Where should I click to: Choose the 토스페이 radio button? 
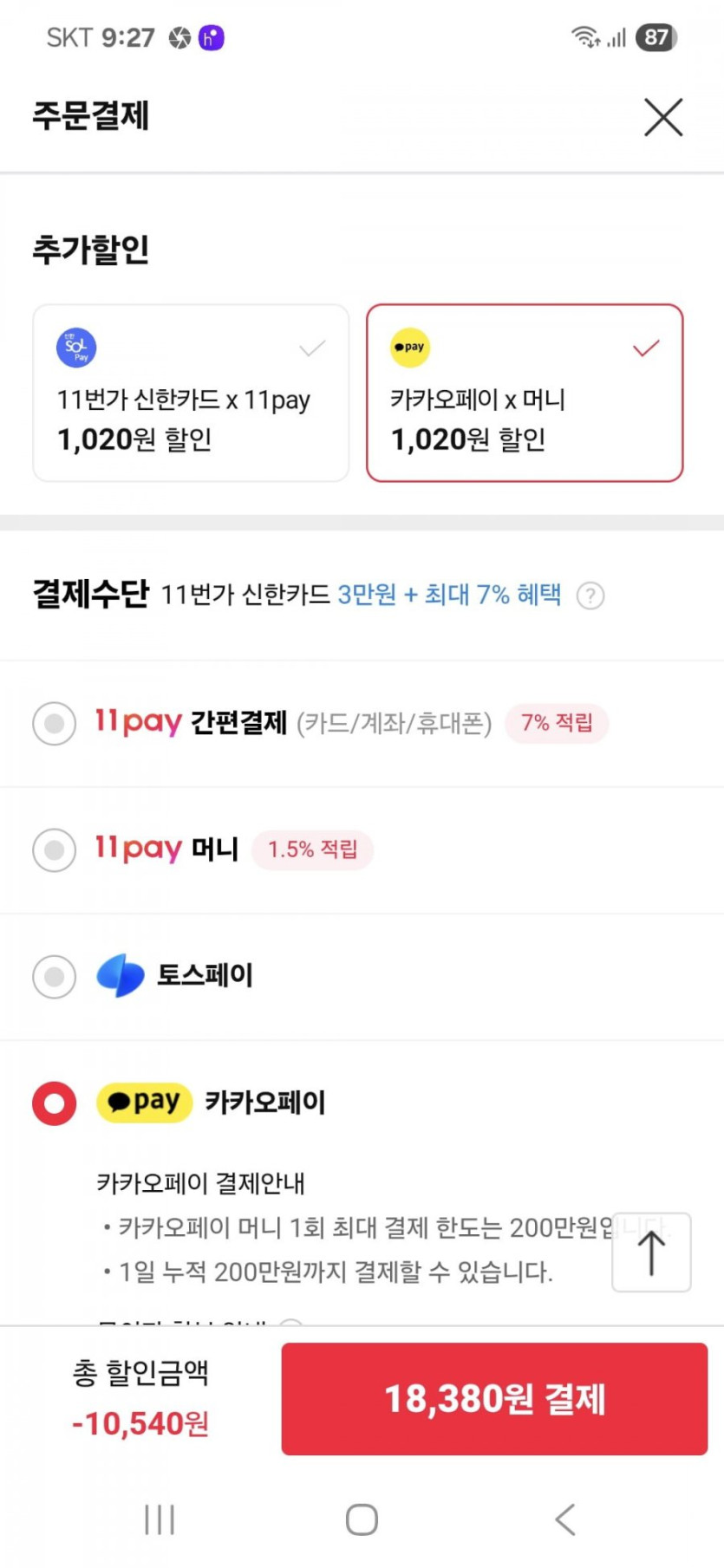point(54,976)
